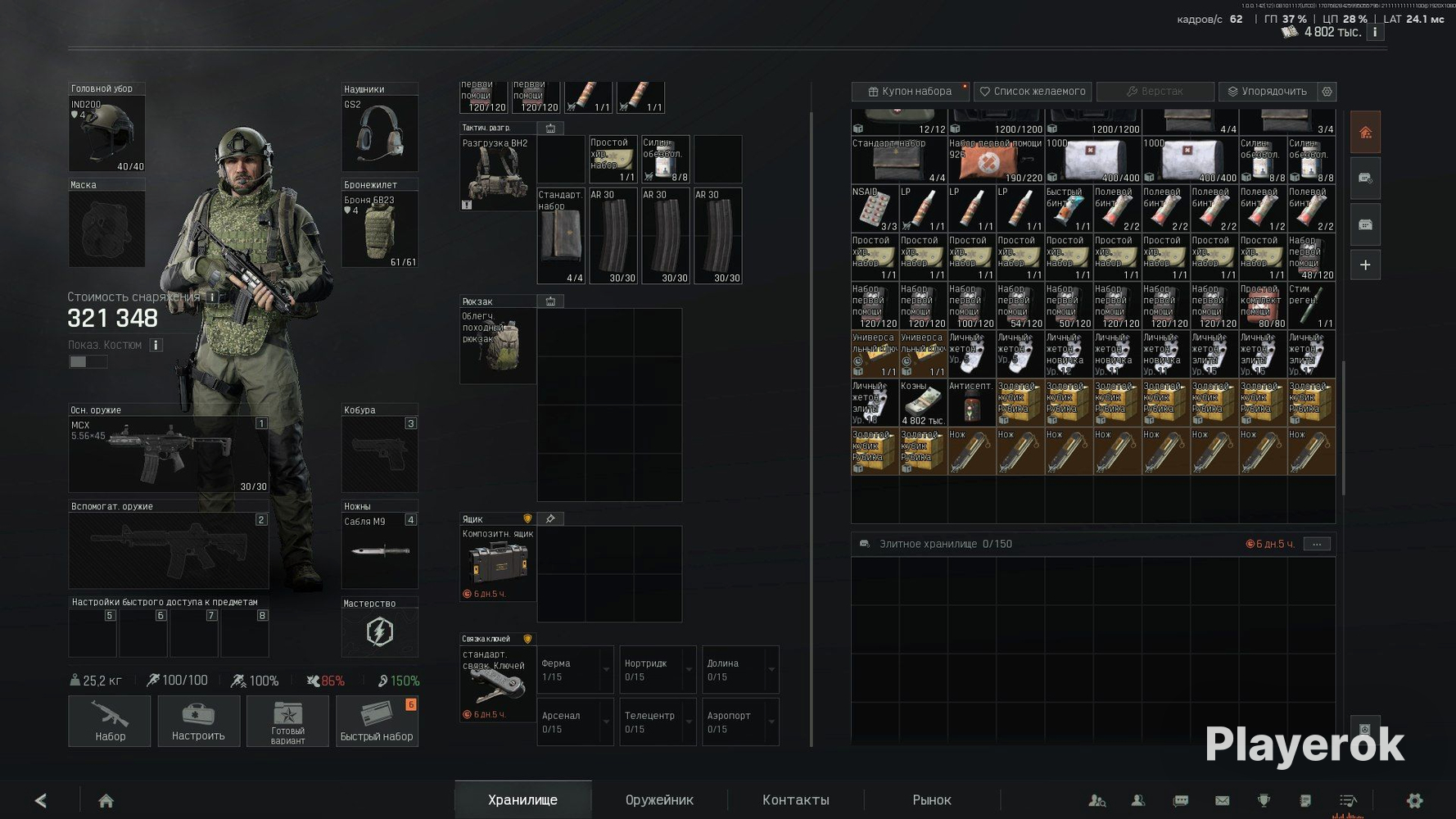This screenshot has width=1456, height=819.
Task: Open the friend search icon in bottom bar
Action: point(1097,800)
